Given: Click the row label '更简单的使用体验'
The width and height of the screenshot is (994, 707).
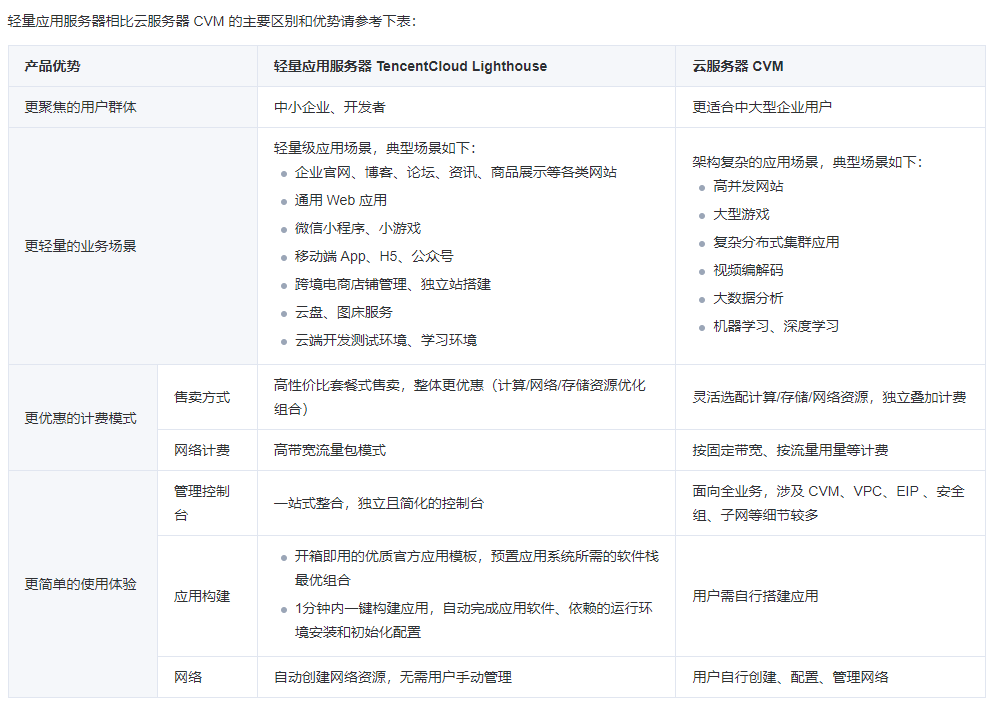Looking at the screenshot, I should point(81,584).
